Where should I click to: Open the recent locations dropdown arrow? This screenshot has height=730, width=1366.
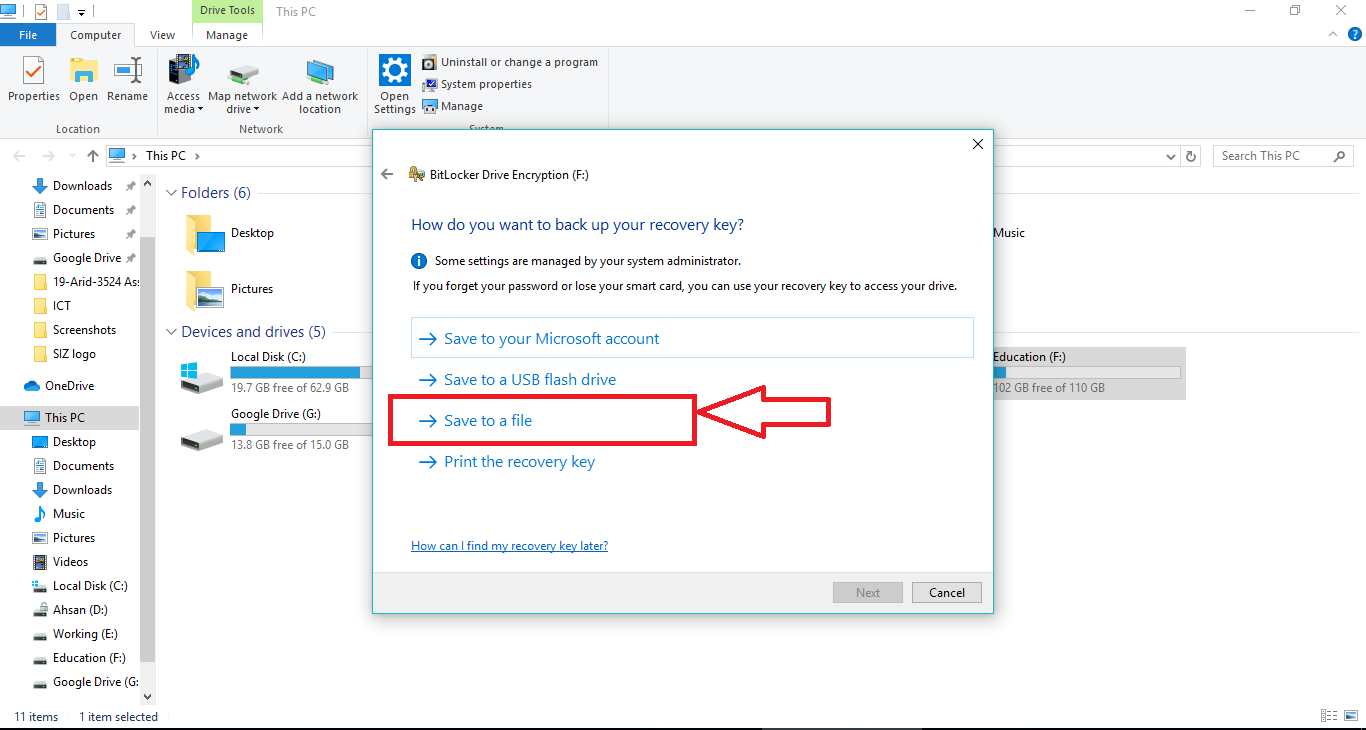pyautogui.click(x=72, y=156)
